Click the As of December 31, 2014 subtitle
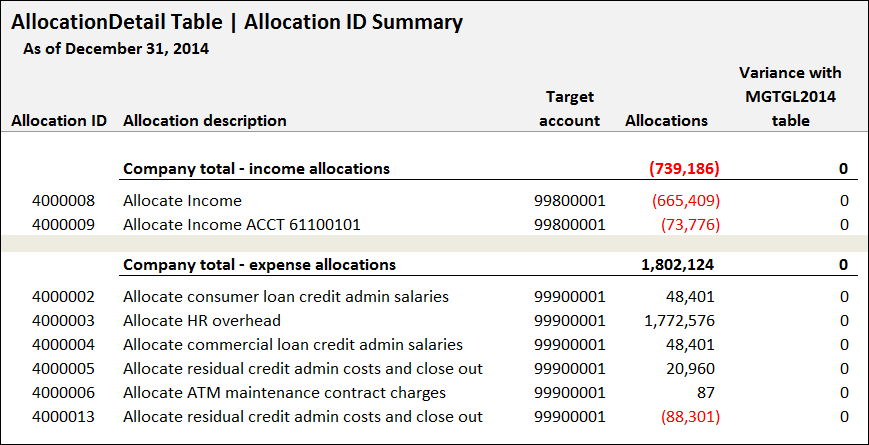869x445 pixels. tap(116, 49)
